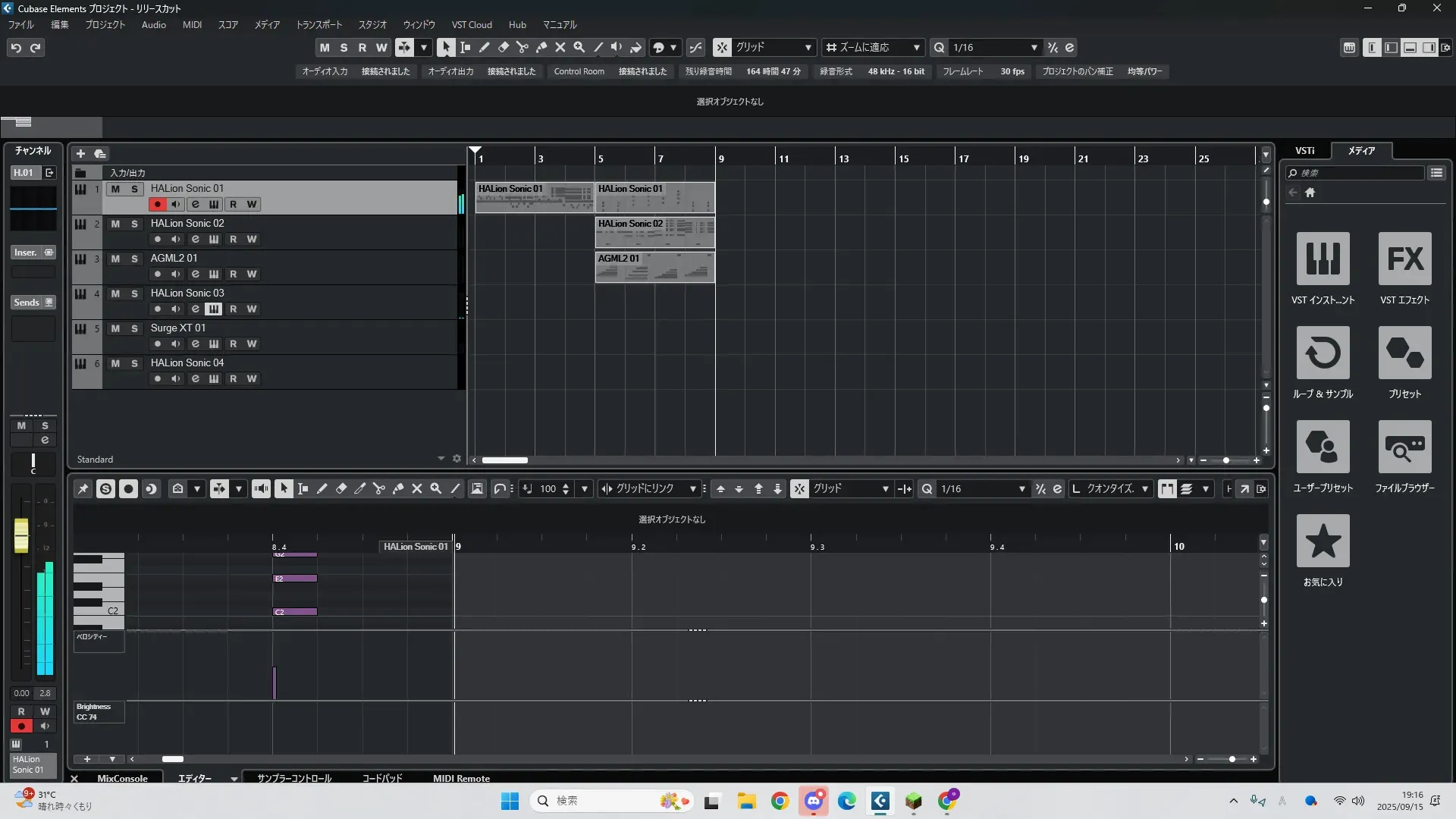Solo the AGML2 01 track
This screenshot has height=819, width=1456.
click(x=134, y=259)
